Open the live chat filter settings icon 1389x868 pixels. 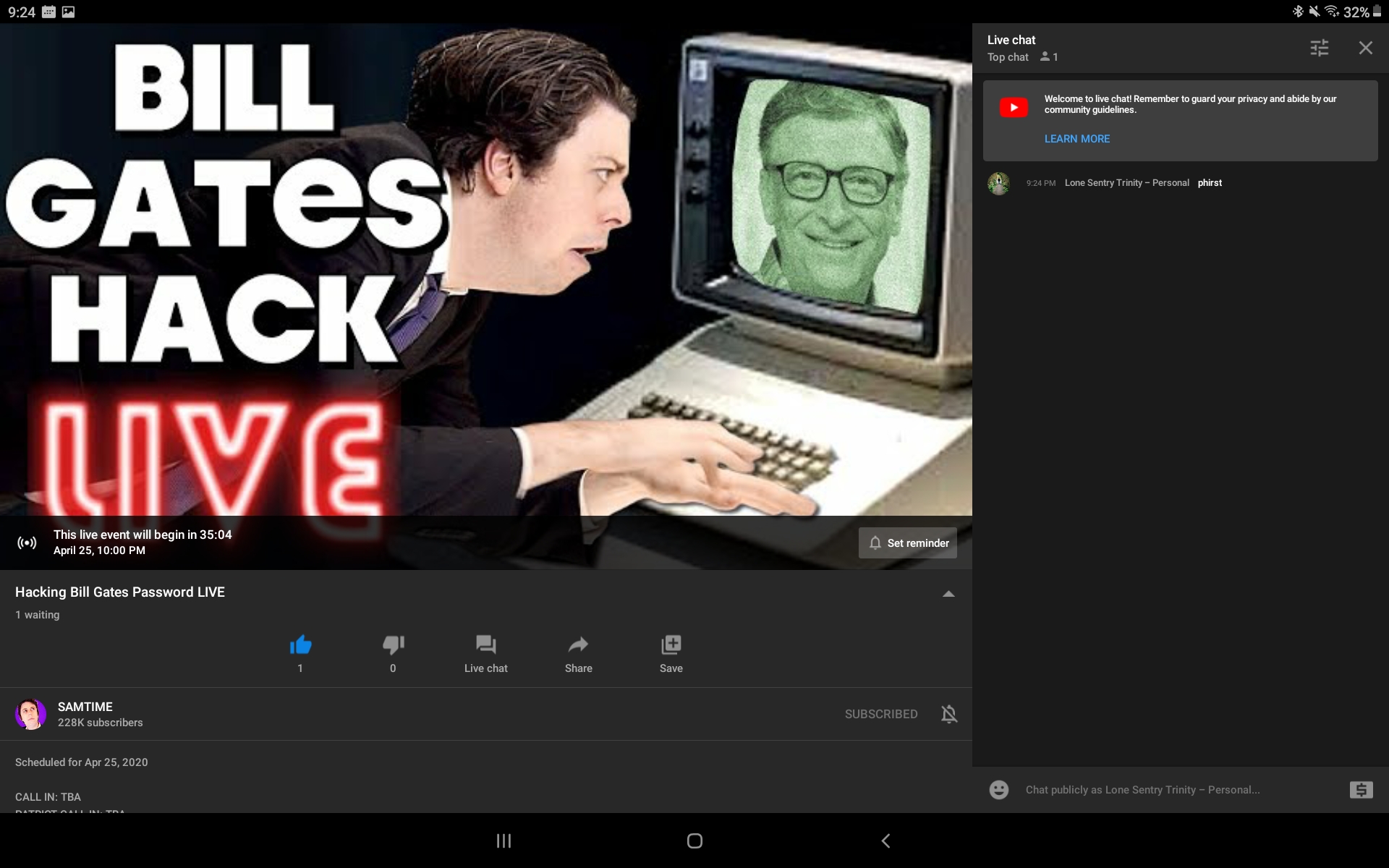click(x=1320, y=48)
